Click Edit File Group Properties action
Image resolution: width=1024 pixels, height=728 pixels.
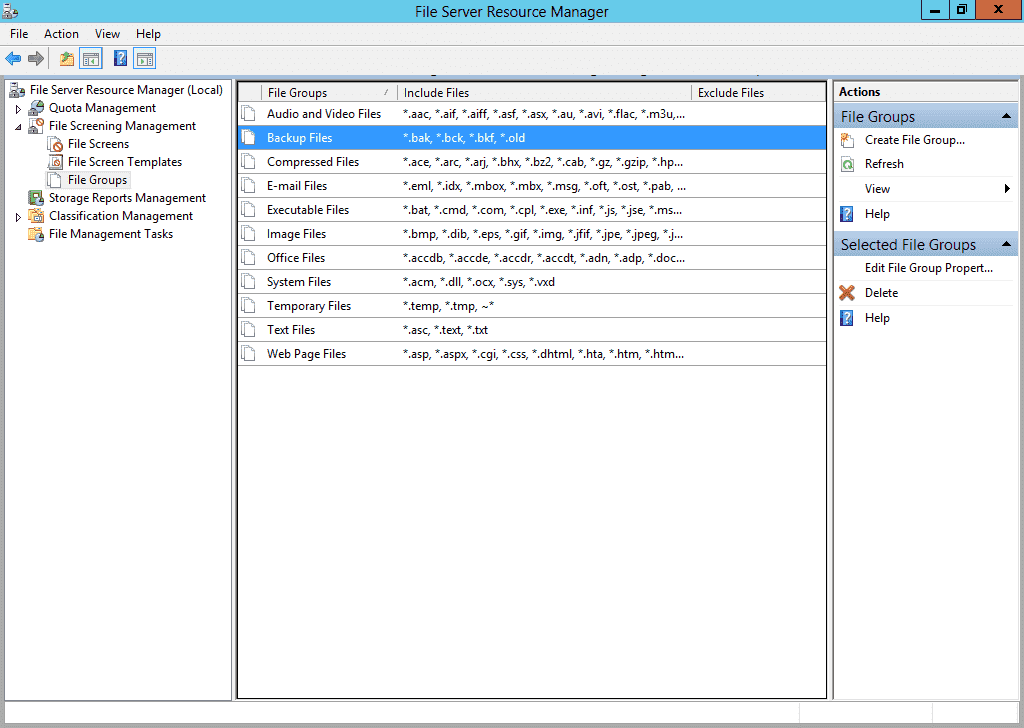(x=929, y=268)
